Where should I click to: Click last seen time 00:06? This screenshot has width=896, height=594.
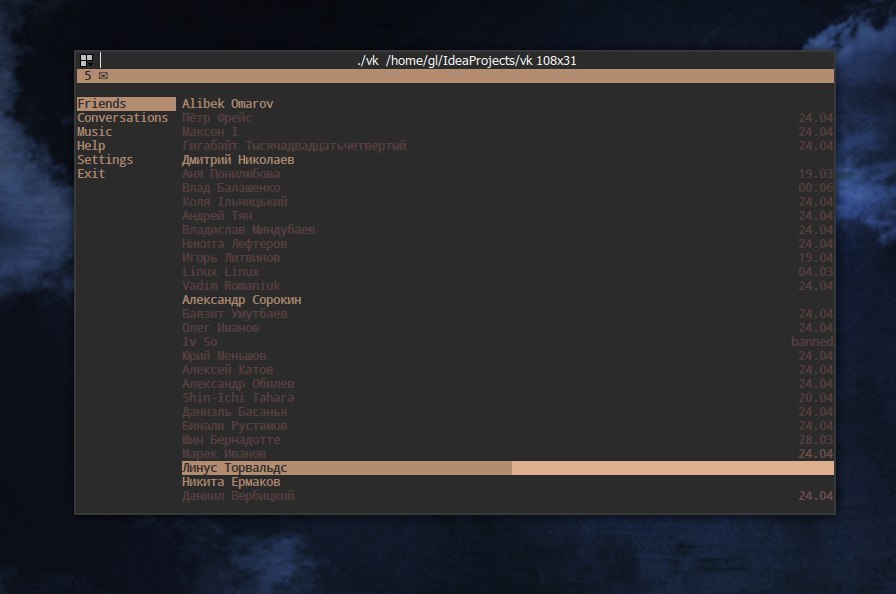coord(816,187)
